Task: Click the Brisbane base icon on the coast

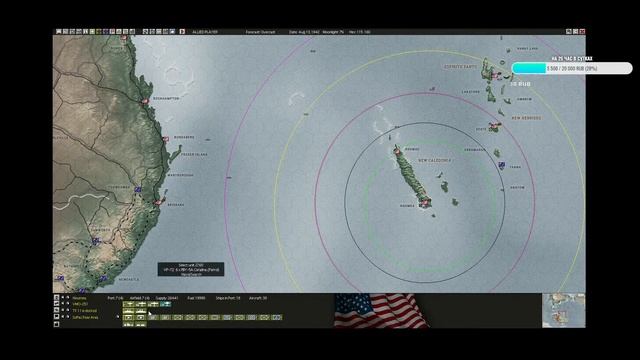Action: (x=158, y=202)
